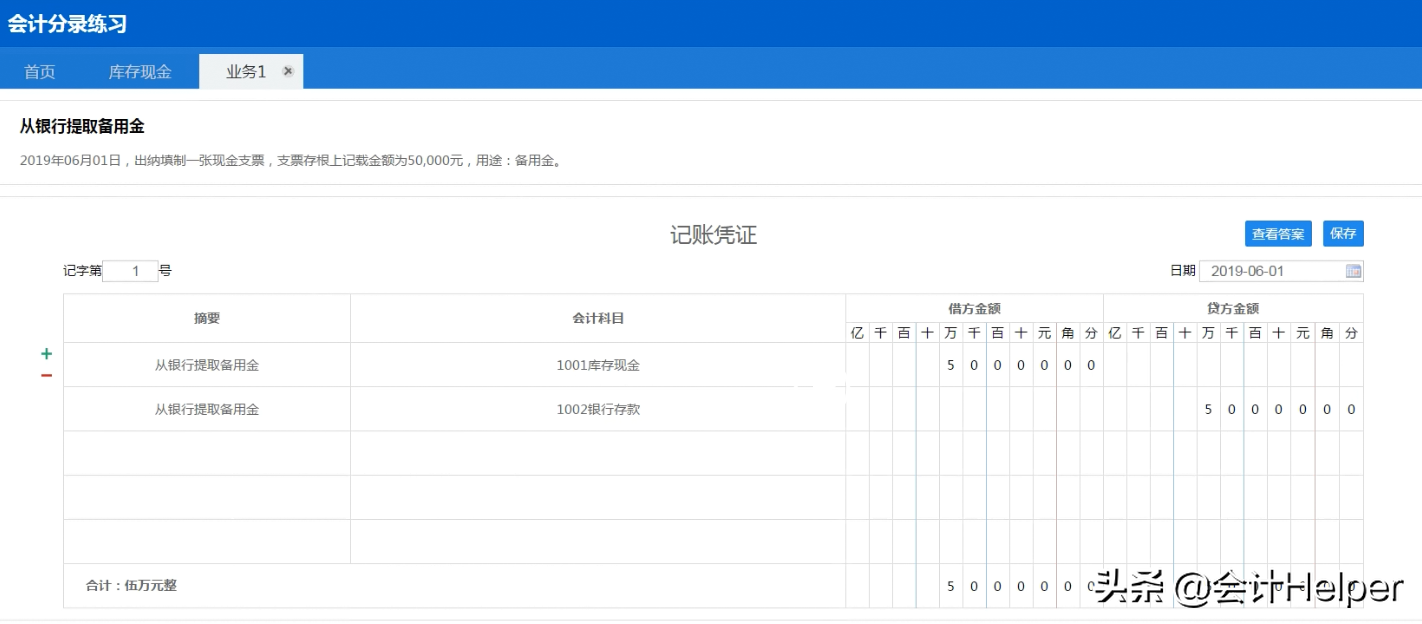Image resolution: width=1422 pixels, height=624 pixels.
Task: Select the first 摘要 cell 从银行提取备用金
Action: pos(205,365)
